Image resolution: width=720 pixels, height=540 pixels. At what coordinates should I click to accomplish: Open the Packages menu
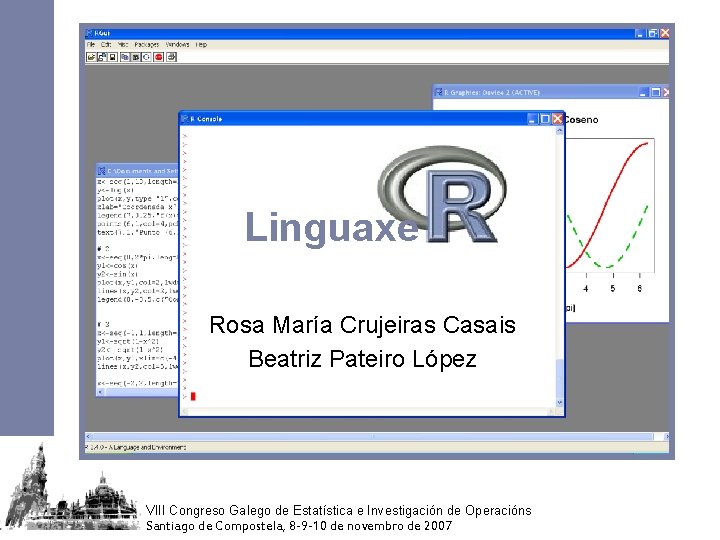(146, 45)
